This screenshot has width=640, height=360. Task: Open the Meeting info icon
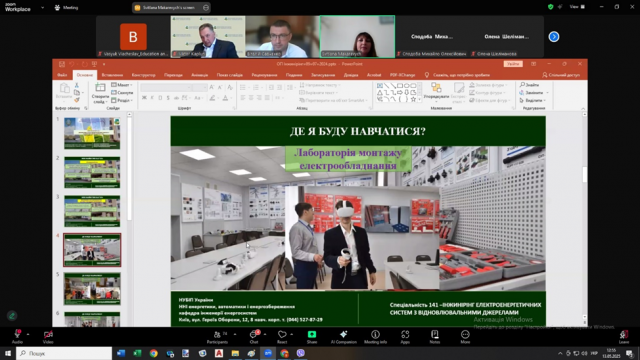[x=375, y=335]
